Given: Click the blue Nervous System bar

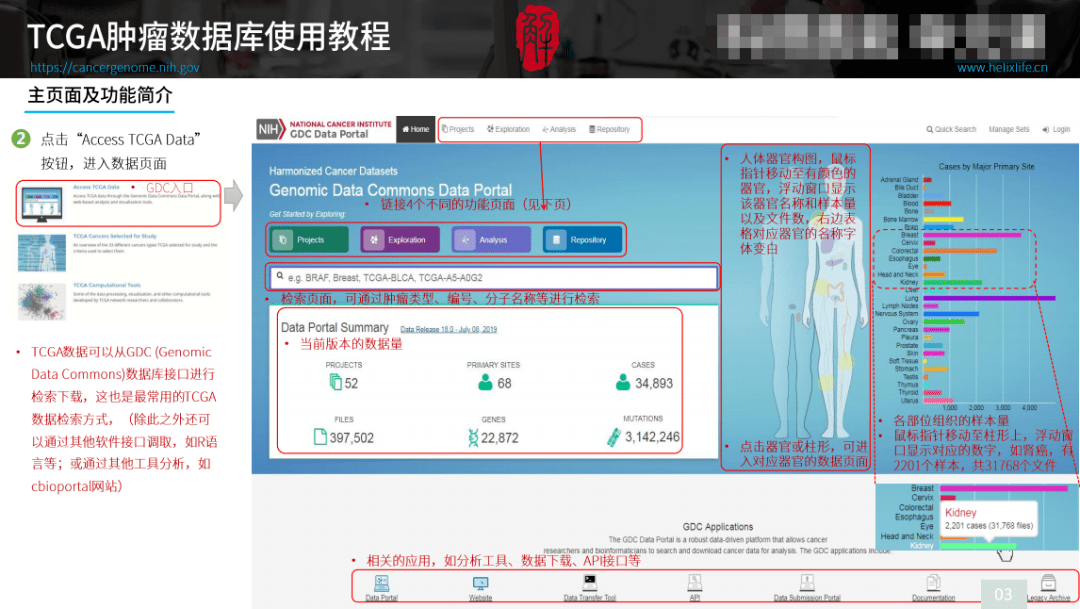Looking at the screenshot, I should [x=951, y=313].
